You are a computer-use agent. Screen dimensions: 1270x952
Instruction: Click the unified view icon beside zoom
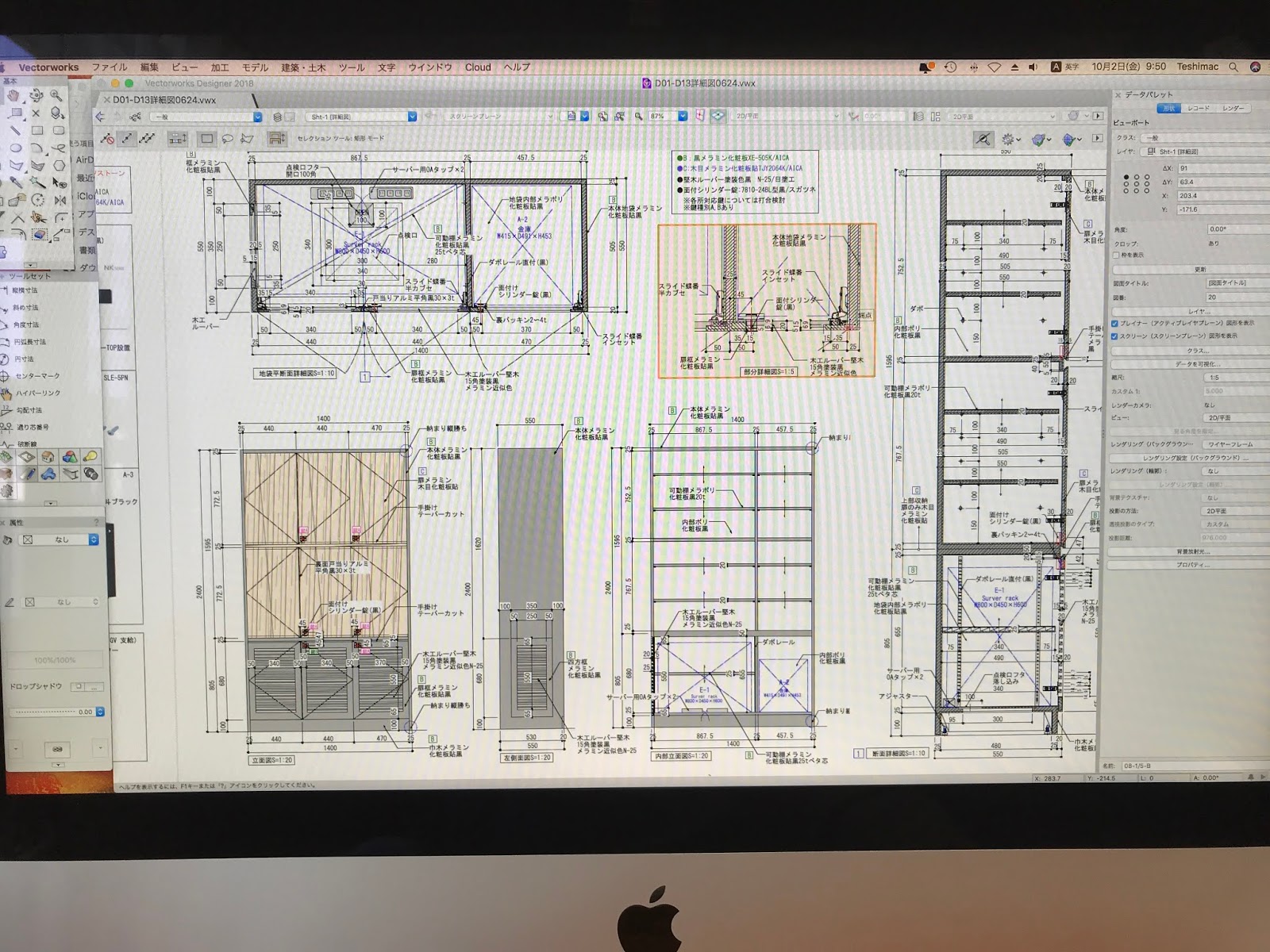tap(718, 116)
